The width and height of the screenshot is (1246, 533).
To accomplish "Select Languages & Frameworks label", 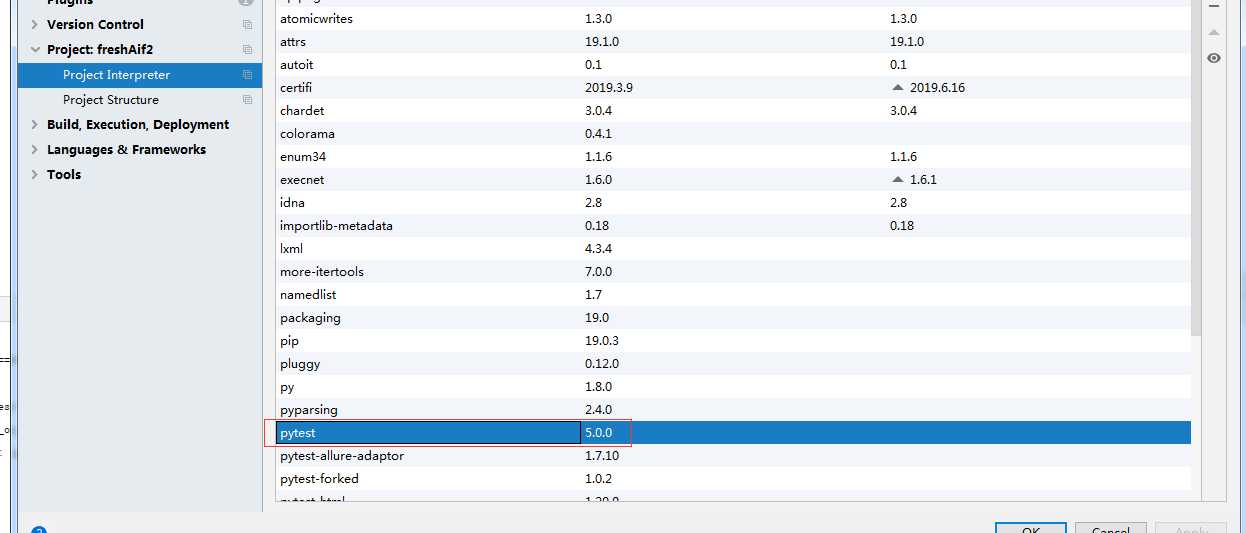I will pos(126,149).
